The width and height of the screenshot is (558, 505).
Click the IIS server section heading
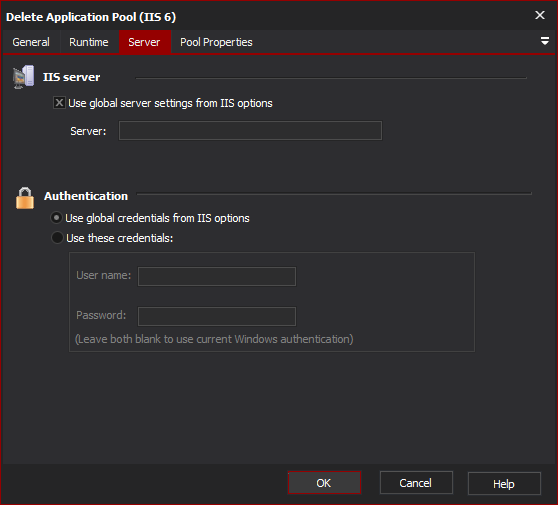(72, 77)
